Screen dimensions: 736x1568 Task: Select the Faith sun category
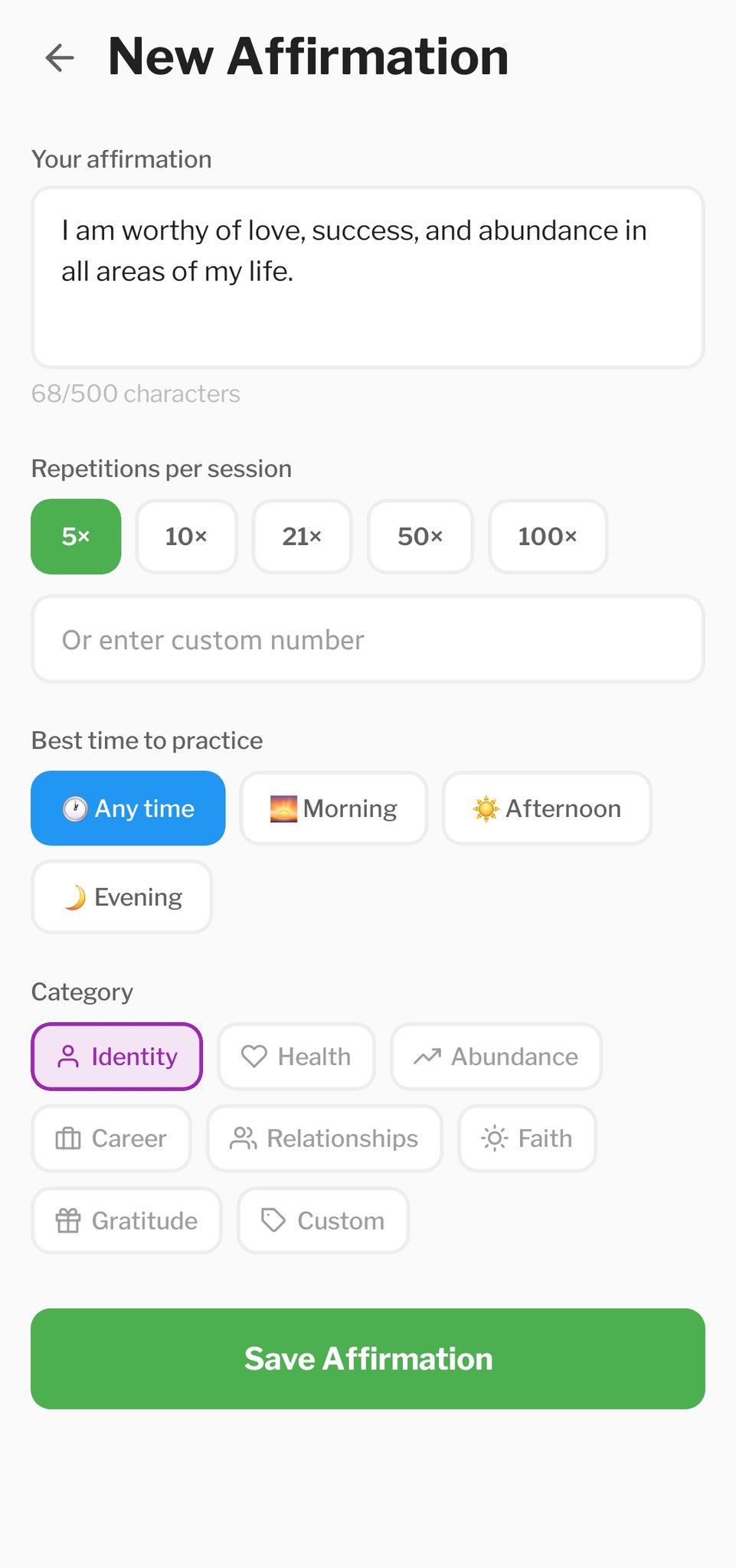[527, 1138]
